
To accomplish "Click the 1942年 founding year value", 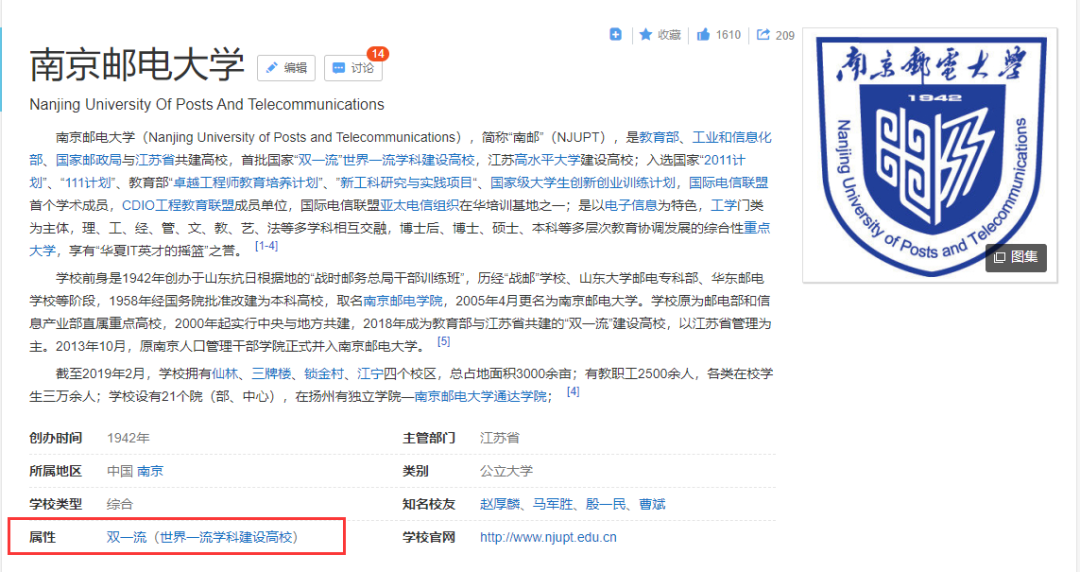I will [x=128, y=438].
